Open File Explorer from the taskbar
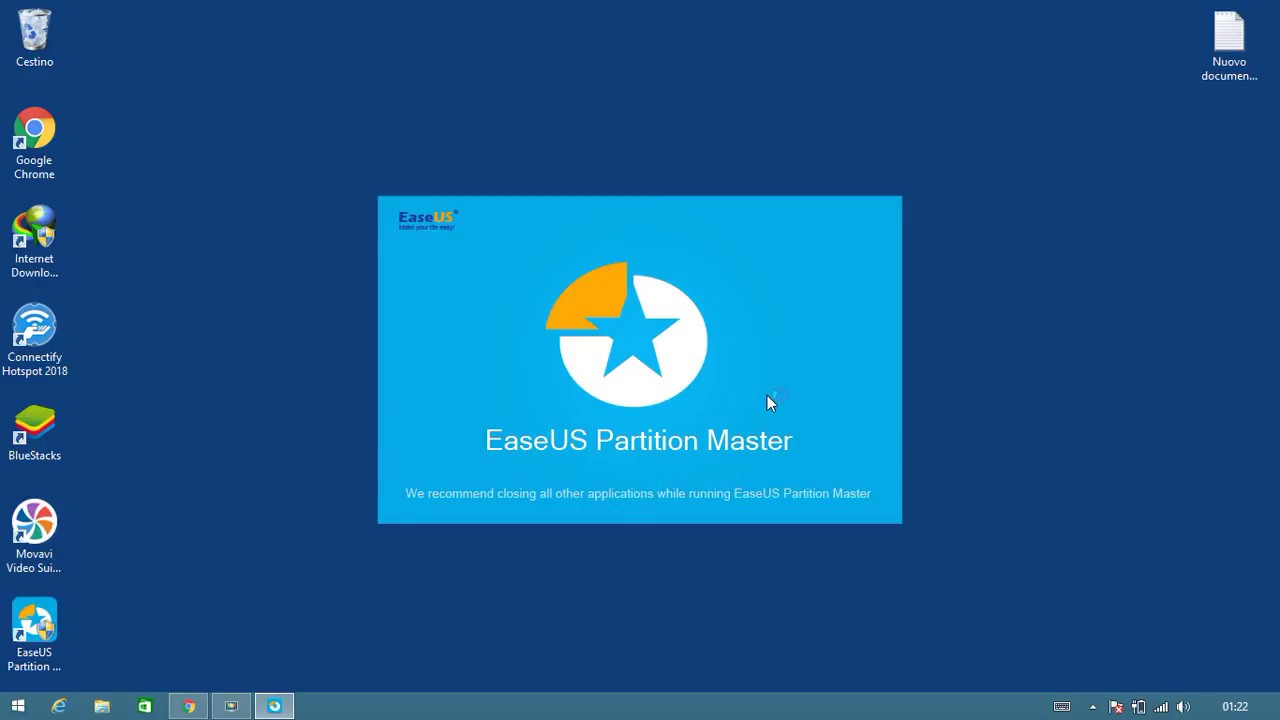This screenshot has width=1280, height=720. point(102,706)
